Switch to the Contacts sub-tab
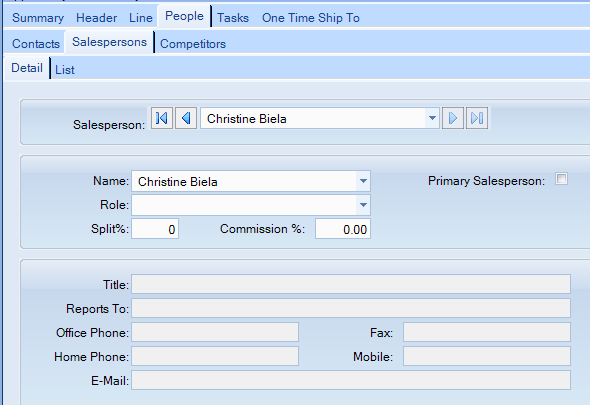Viewport: 590px width, 405px height. 36,44
